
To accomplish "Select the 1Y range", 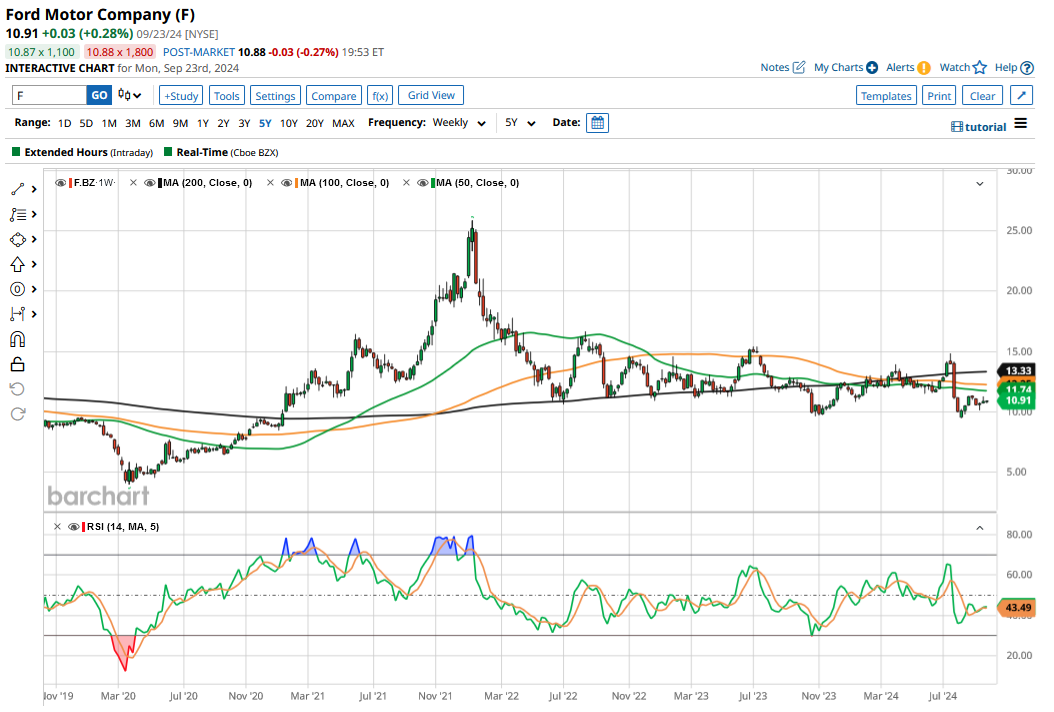I will point(203,123).
